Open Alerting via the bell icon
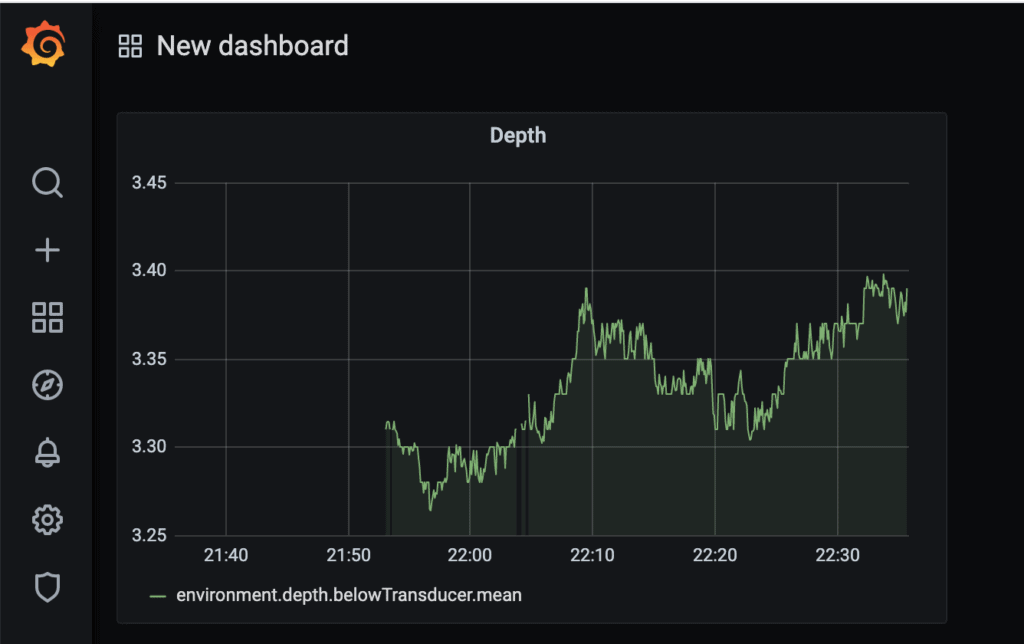The height and width of the screenshot is (644, 1024). [x=47, y=452]
